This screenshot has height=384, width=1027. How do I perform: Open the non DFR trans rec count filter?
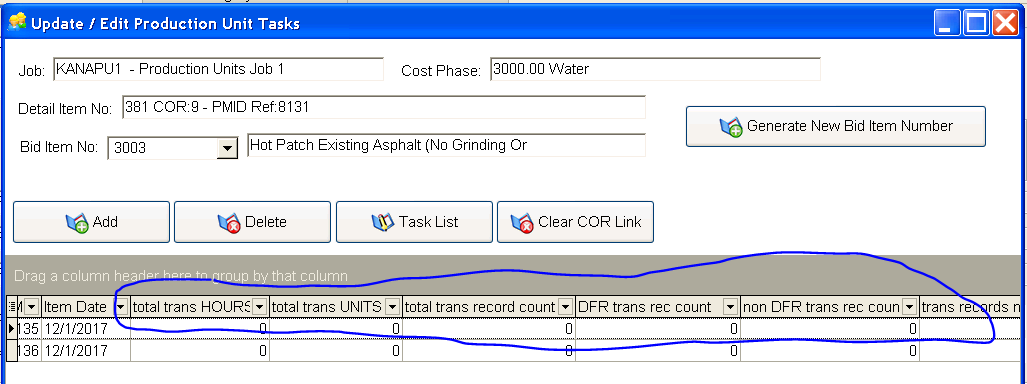pos(909,307)
